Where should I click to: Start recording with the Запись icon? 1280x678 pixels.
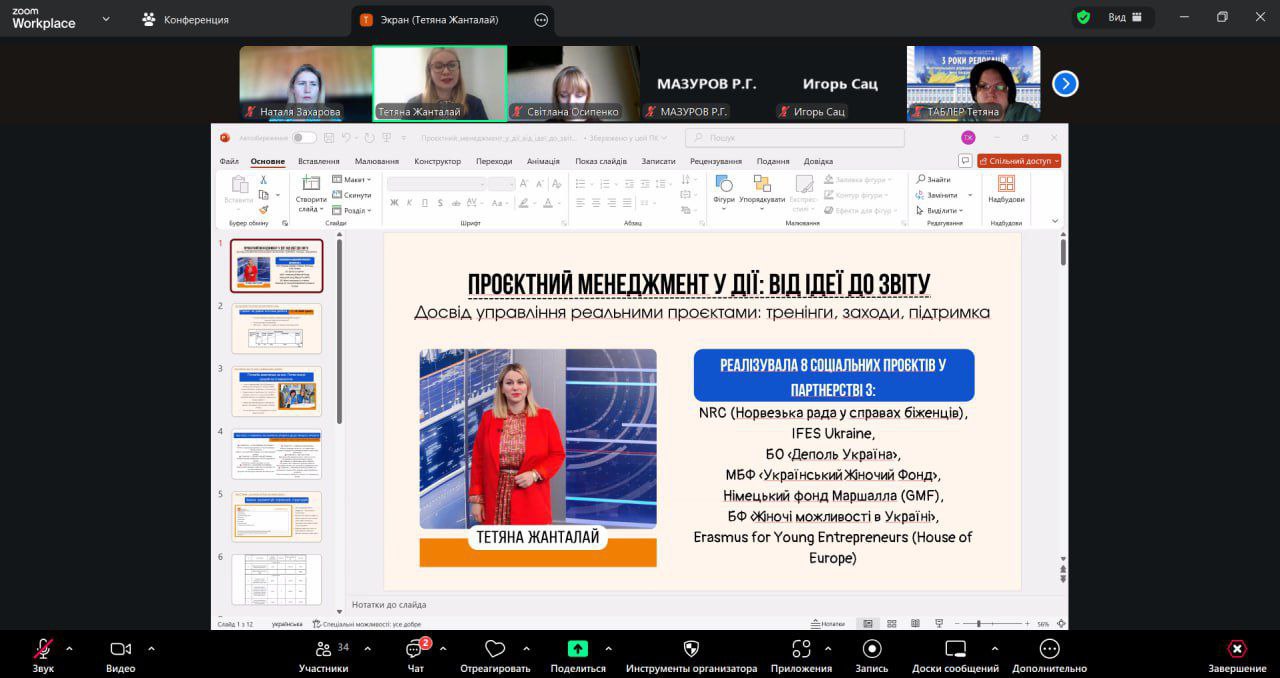tap(871, 649)
